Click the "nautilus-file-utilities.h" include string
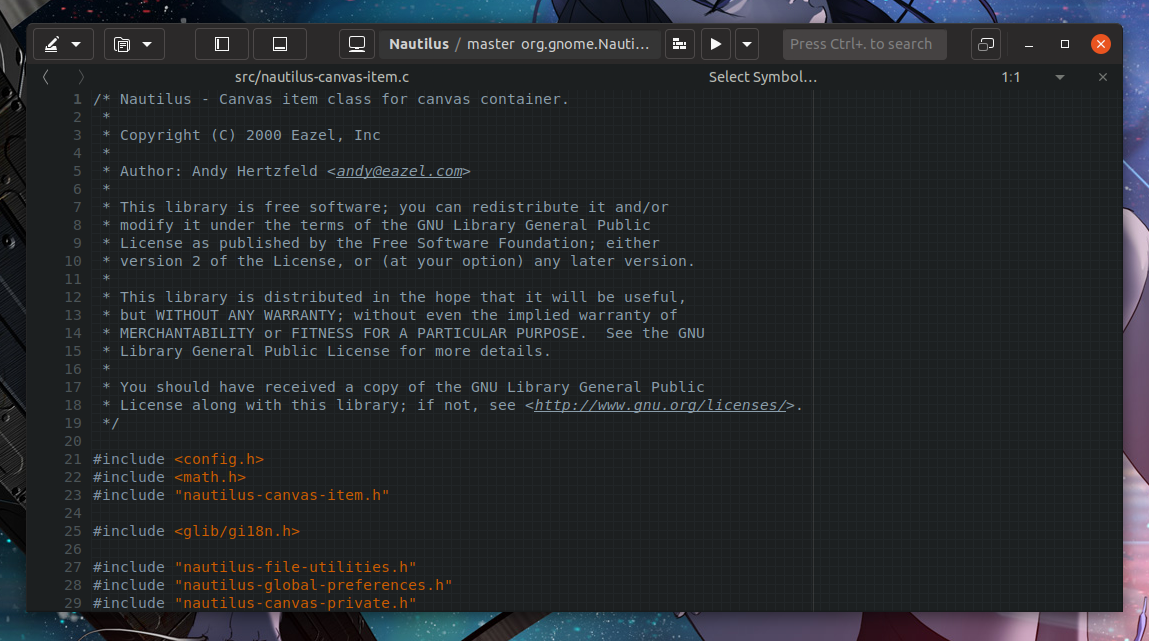This screenshot has height=641, width=1149. coord(295,567)
